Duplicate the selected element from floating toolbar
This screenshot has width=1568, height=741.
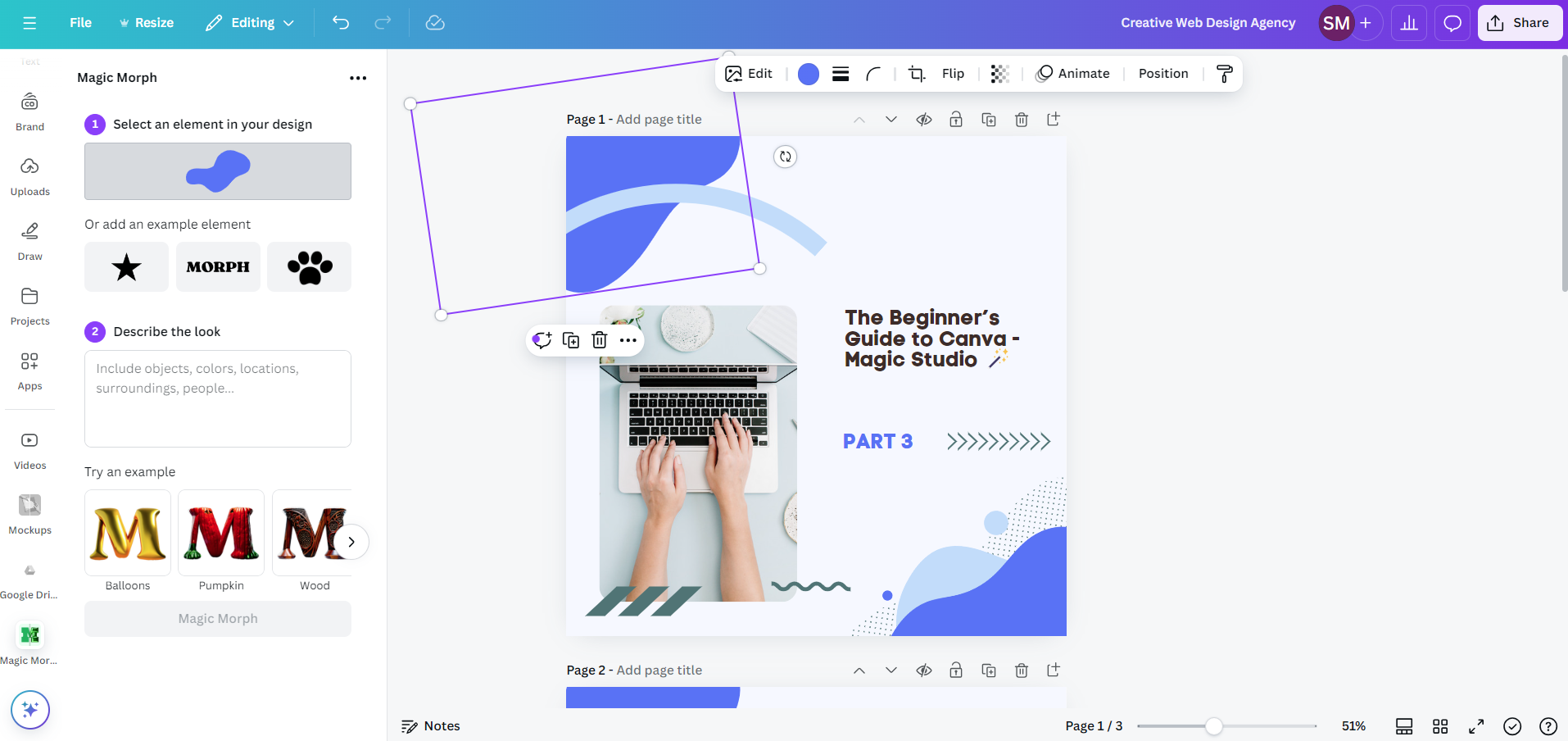tap(571, 340)
